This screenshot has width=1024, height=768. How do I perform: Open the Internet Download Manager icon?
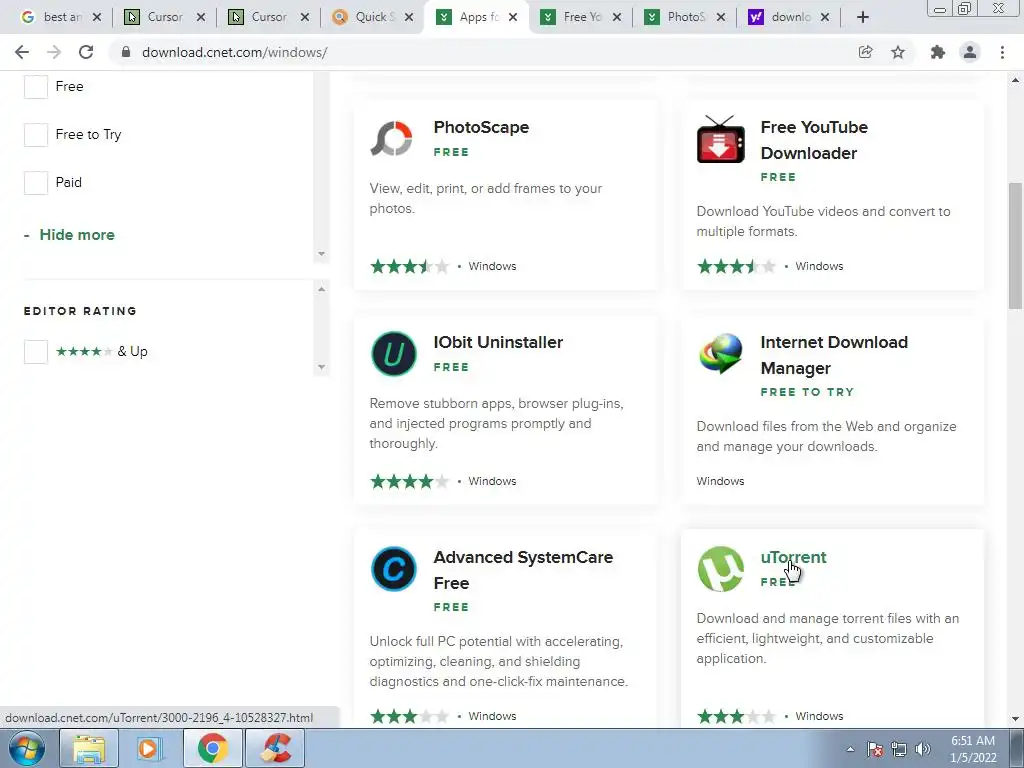point(720,353)
